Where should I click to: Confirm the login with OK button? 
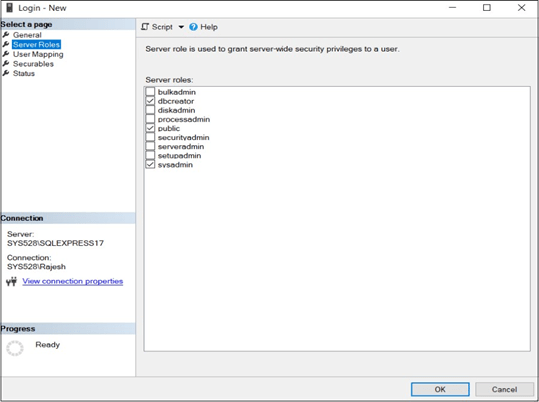[x=440, y=389]
